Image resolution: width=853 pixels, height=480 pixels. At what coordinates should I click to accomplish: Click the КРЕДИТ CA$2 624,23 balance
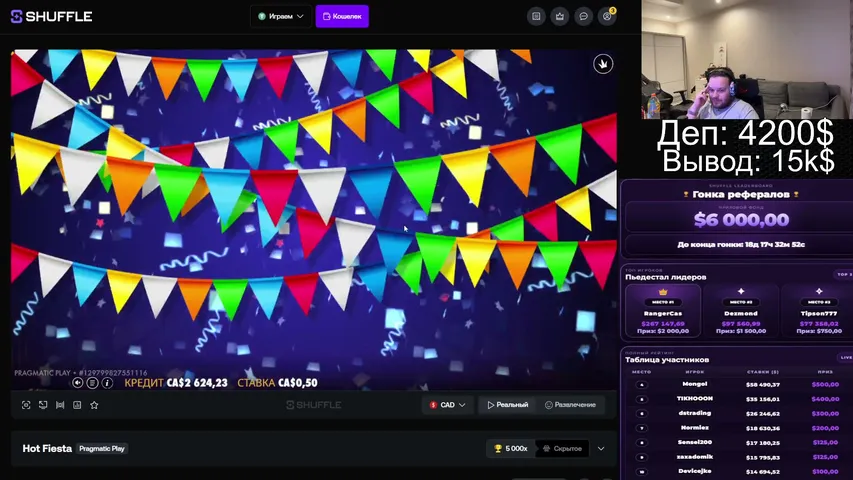tap(176, 383)
